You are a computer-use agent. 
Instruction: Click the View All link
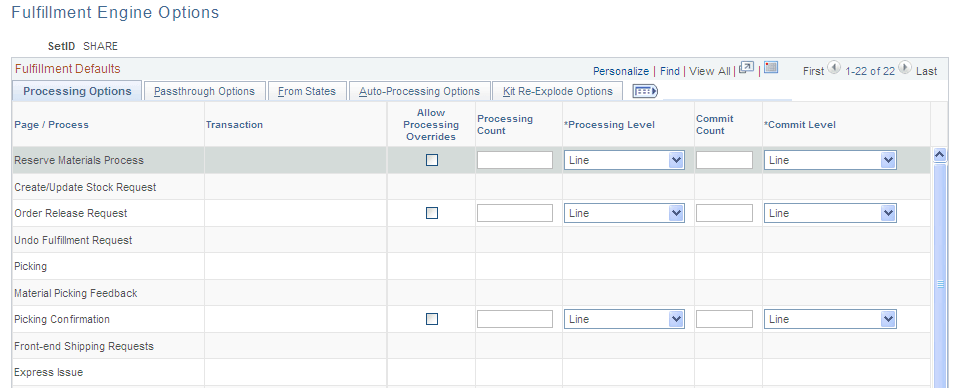coord(709,71)
